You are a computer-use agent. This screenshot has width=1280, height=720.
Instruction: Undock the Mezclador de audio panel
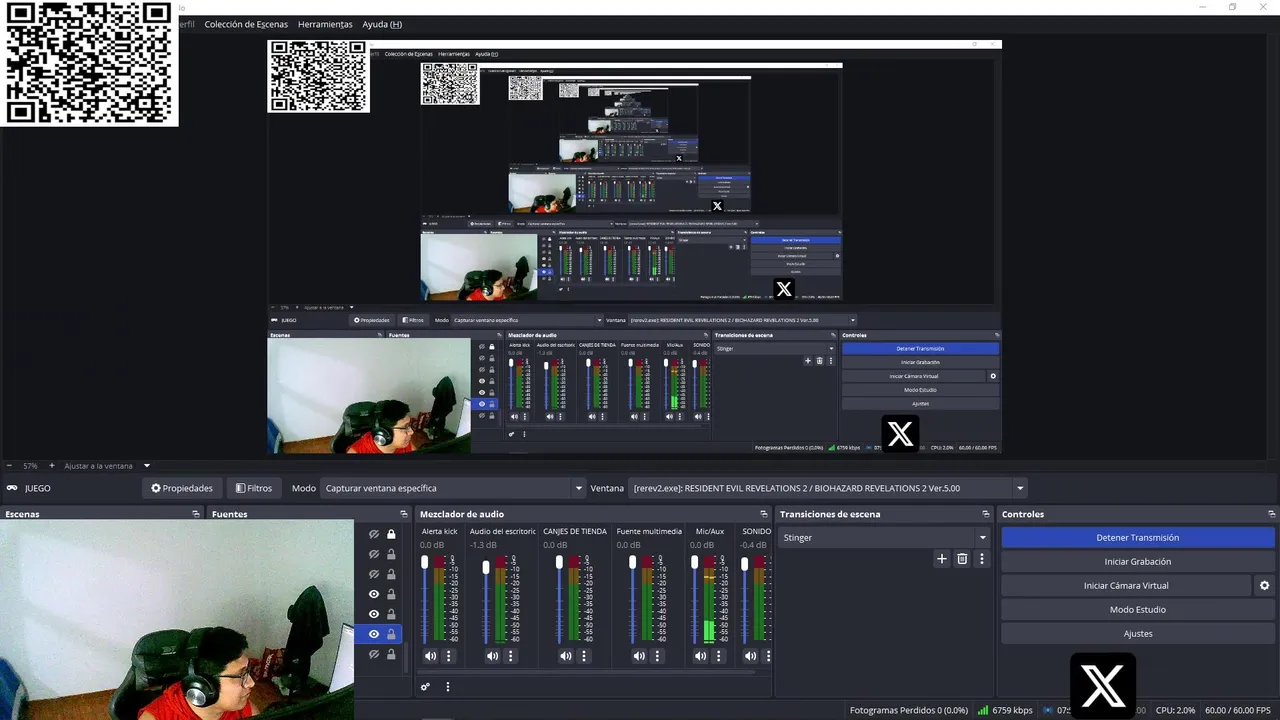pyautogui.click(x=765, y=514)
